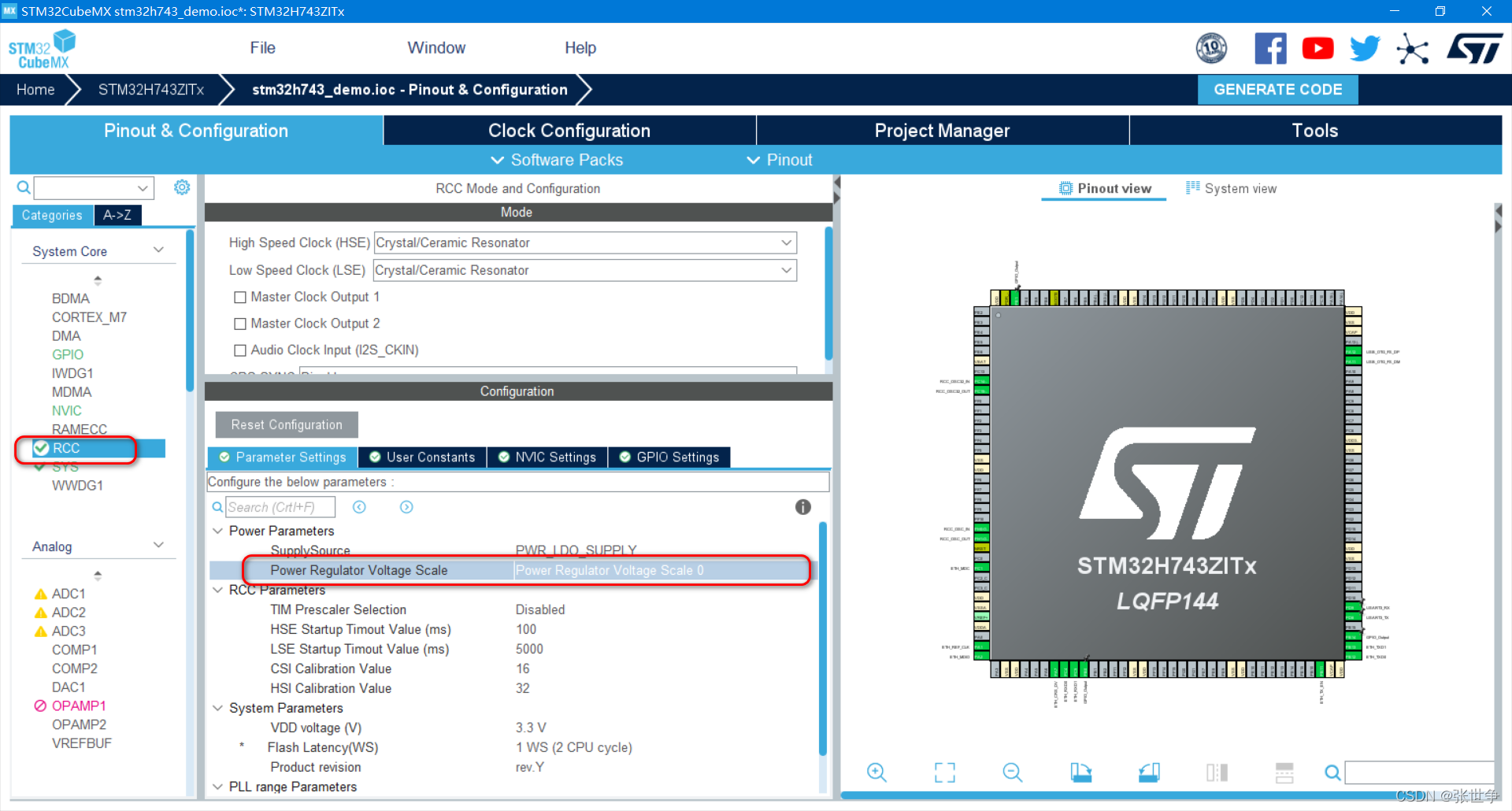Enable Master Clock Output 2 checkbox

pyautogui.click(x=240, y=324)
